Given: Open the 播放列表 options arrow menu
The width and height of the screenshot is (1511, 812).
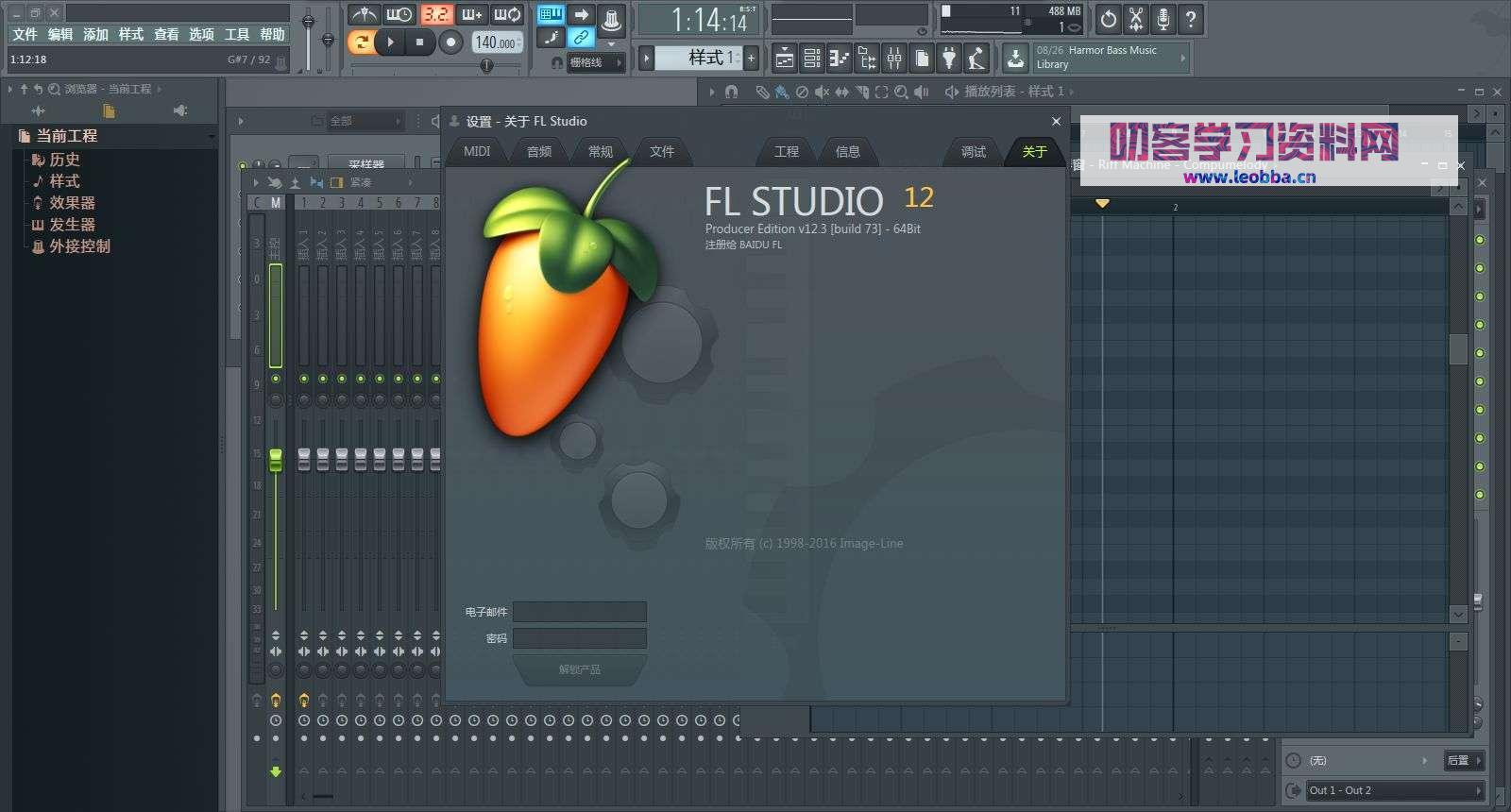Looking at the screenshot, I should pyautogui.click(x=713, y=92).
